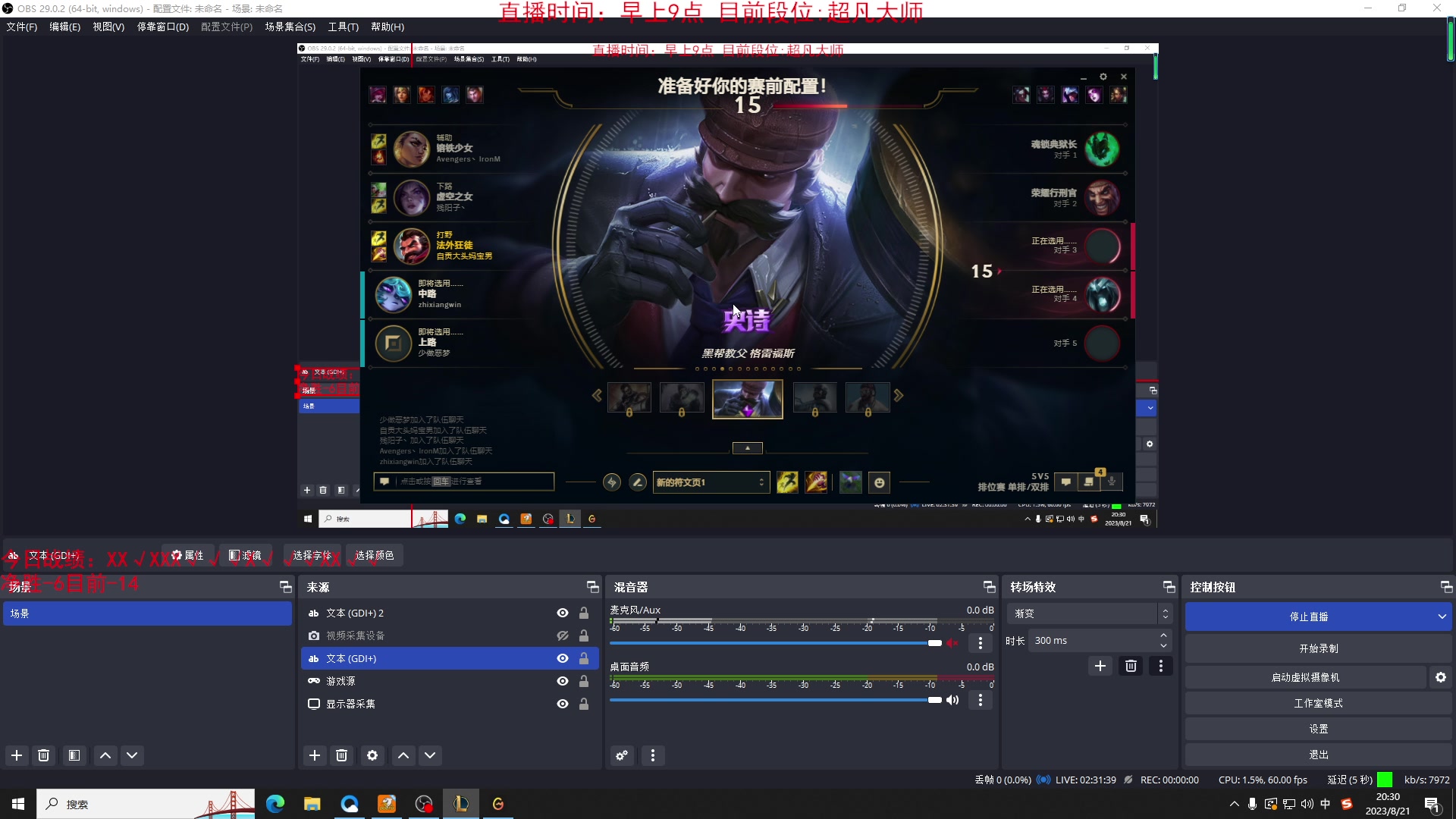Open the 文件(F) menu
1456x819 pixels.
[x=22, y=27]
